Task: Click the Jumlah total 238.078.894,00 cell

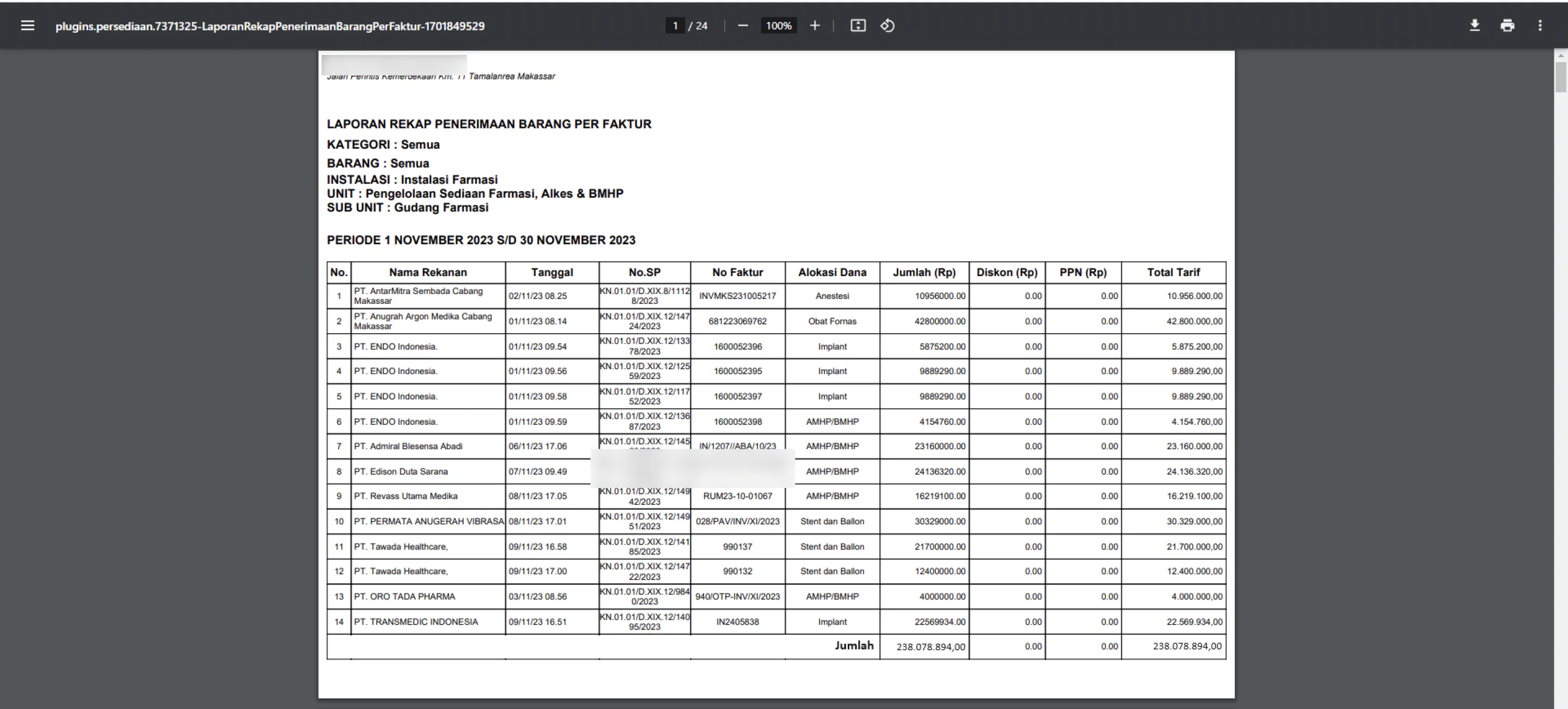Action: tap(930, 647)
